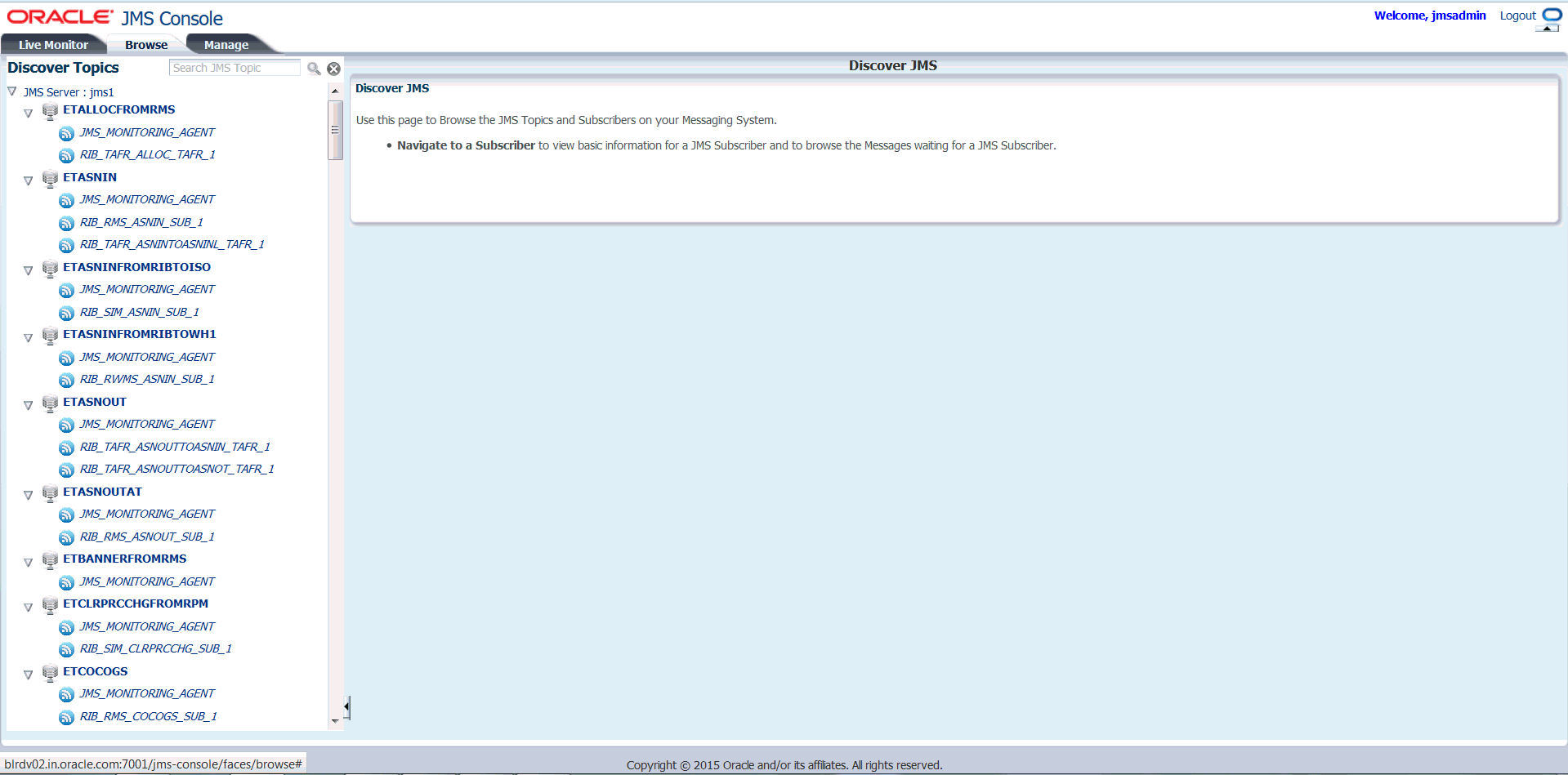Click the subscriber icon beside RIB_SIM_ASNIN_SUB_1

pos(66,313)
